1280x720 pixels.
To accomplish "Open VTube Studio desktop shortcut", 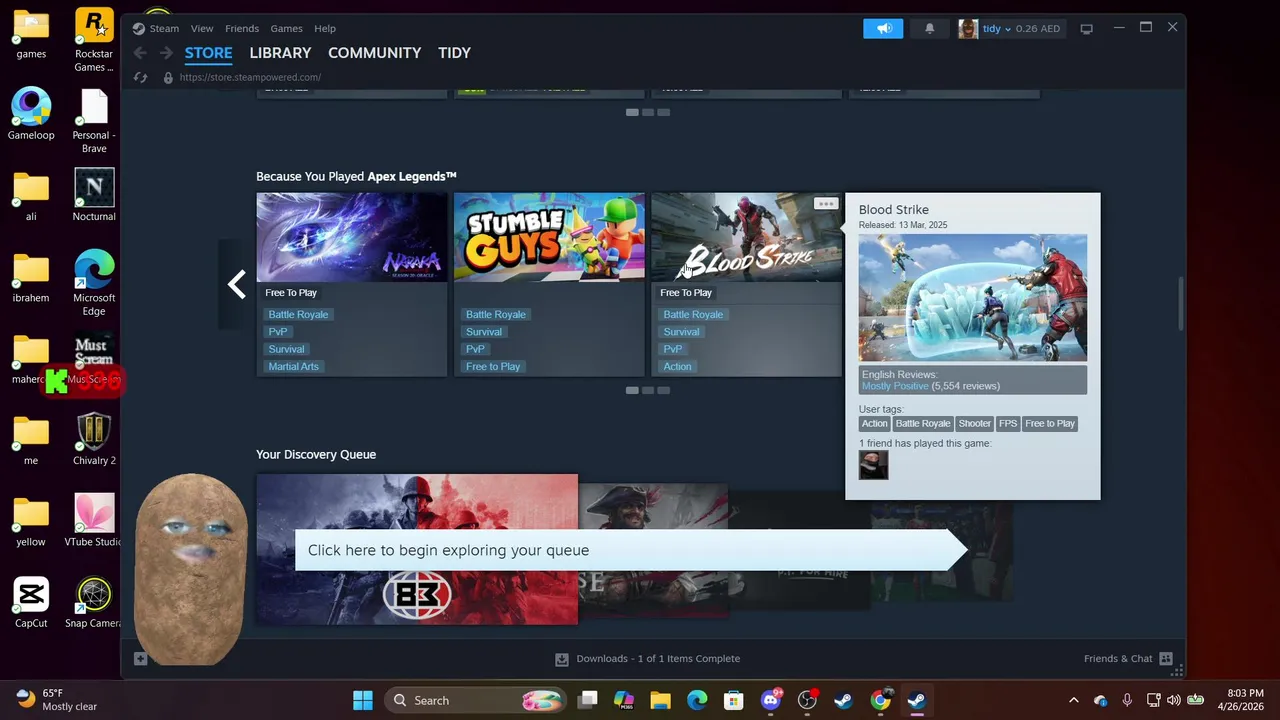I will coord(94,520).
